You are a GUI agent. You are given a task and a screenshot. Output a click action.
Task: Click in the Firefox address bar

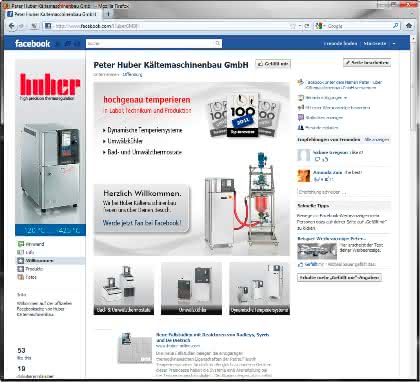pyautogui.click(x=170, y=26)
